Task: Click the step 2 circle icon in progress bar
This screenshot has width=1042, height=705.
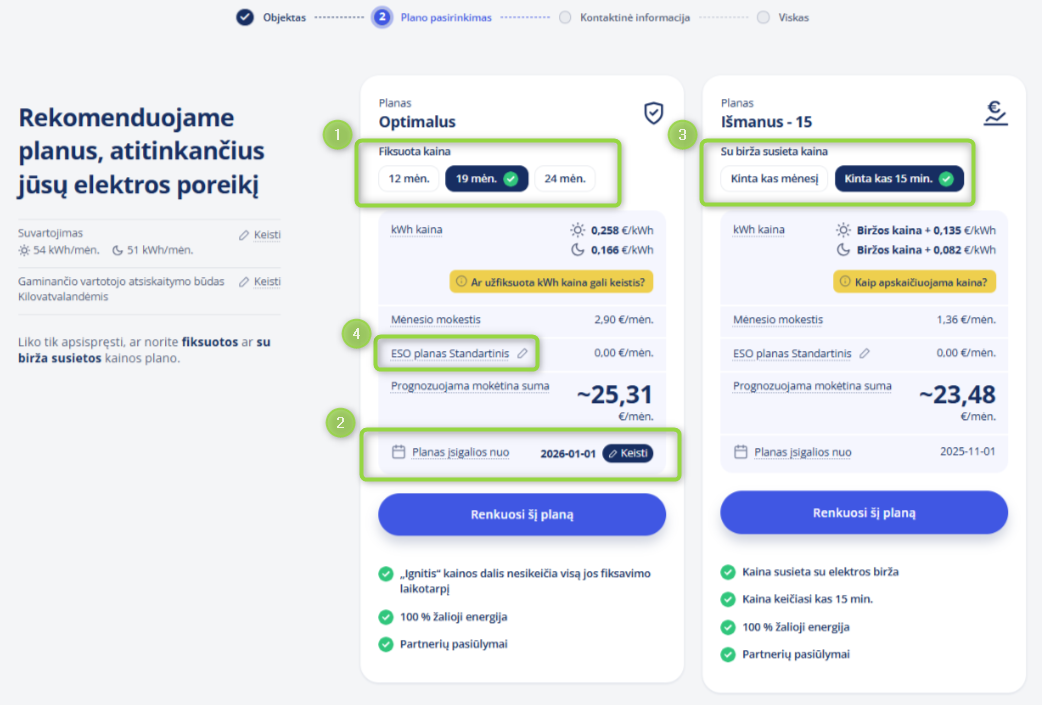Action: point(381,17)
